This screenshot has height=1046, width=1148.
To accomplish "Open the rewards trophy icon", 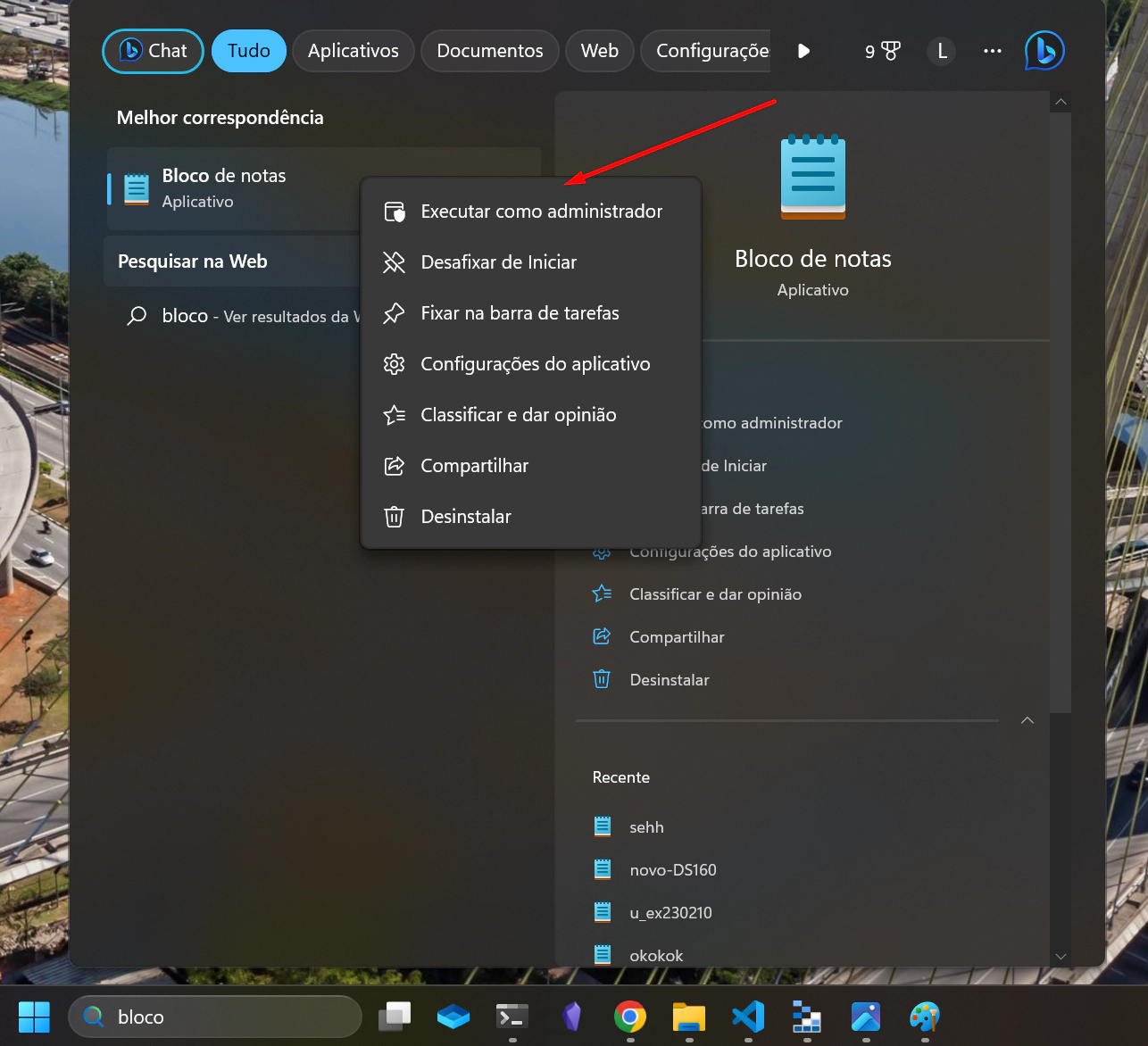I will pyautogui.click(x=883, y=51).
